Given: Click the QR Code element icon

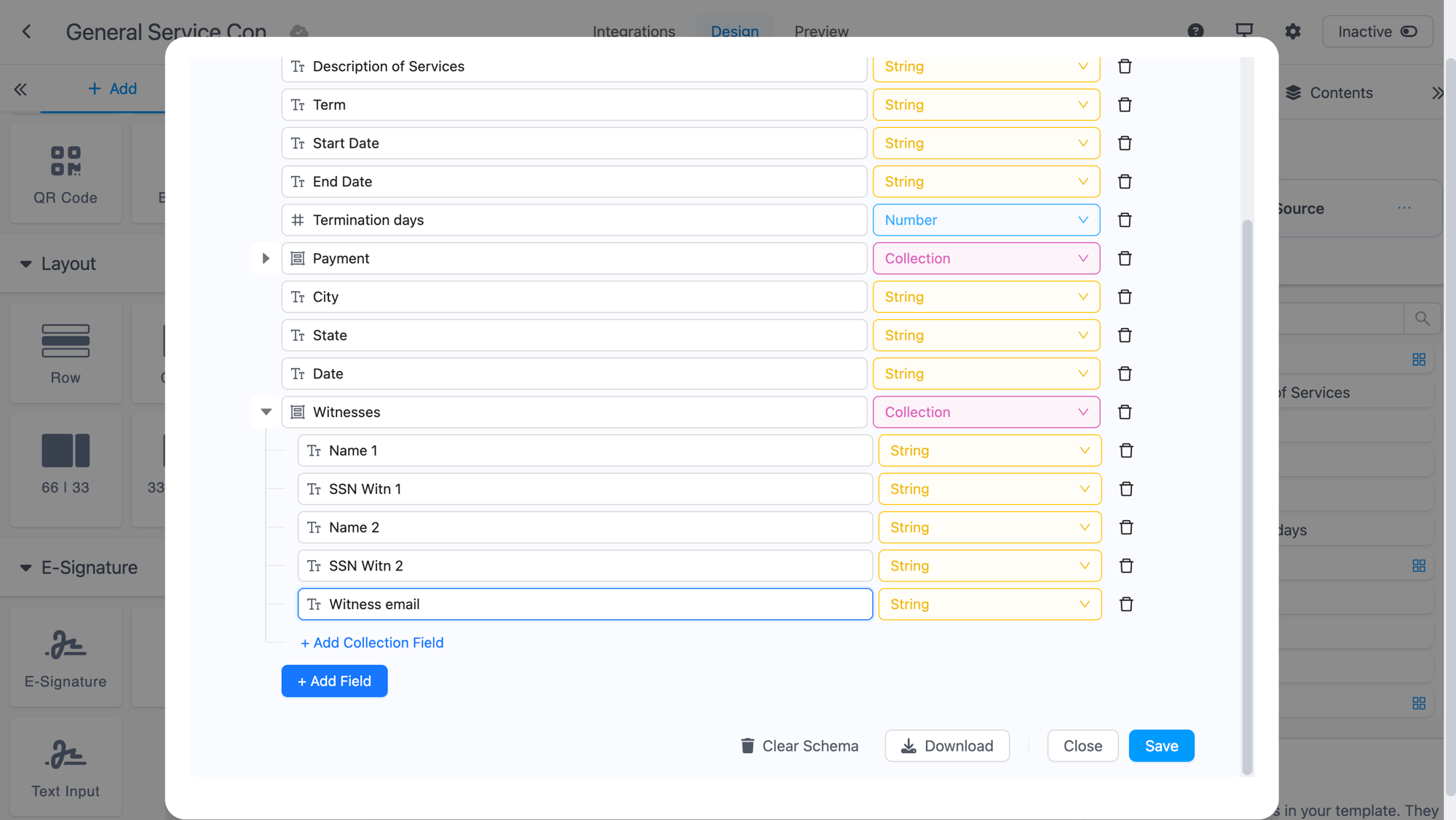Looking at the screenshot, I should point(66,162).
